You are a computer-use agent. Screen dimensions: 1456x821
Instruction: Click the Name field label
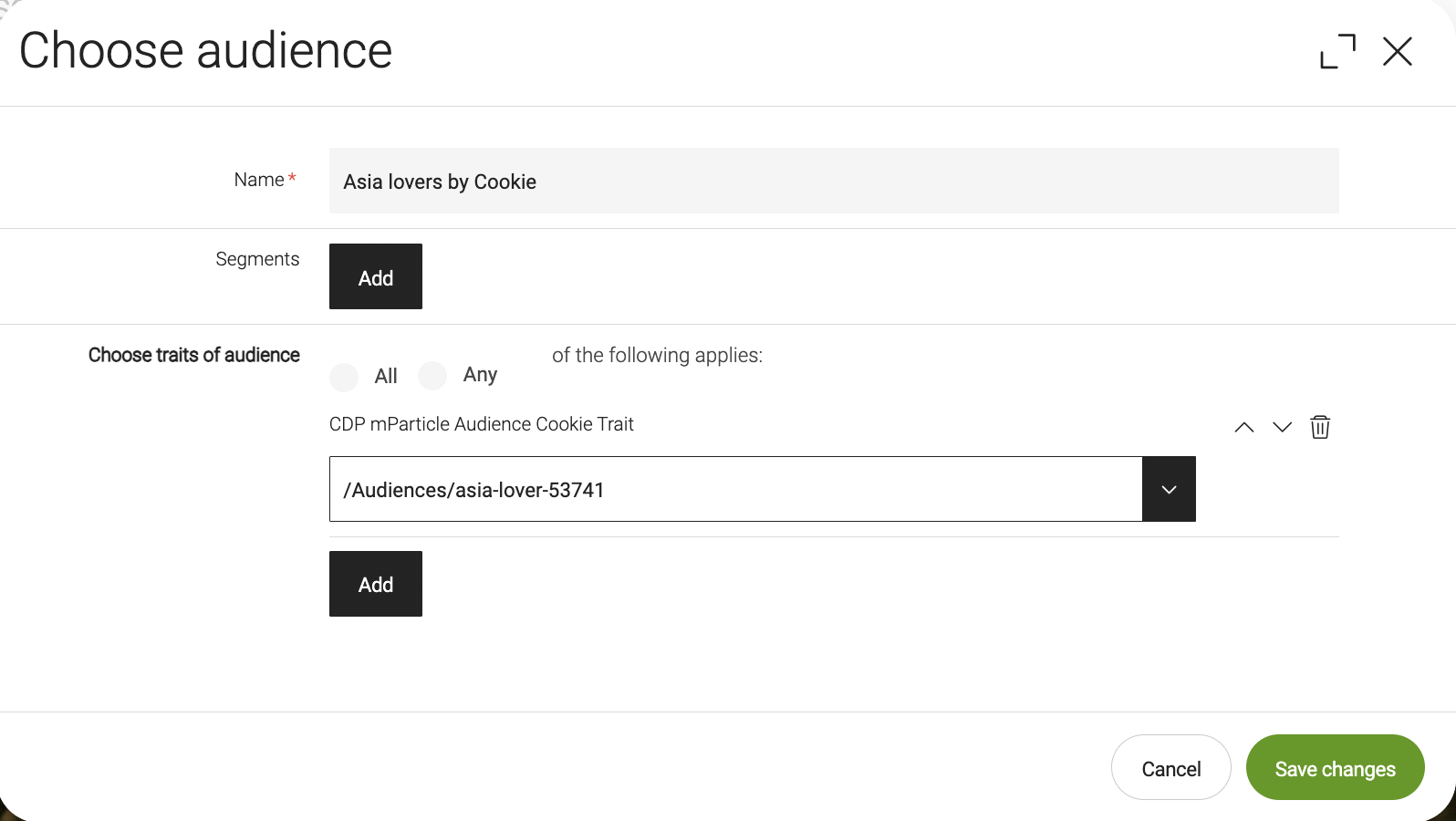click(x=259, y=180)
